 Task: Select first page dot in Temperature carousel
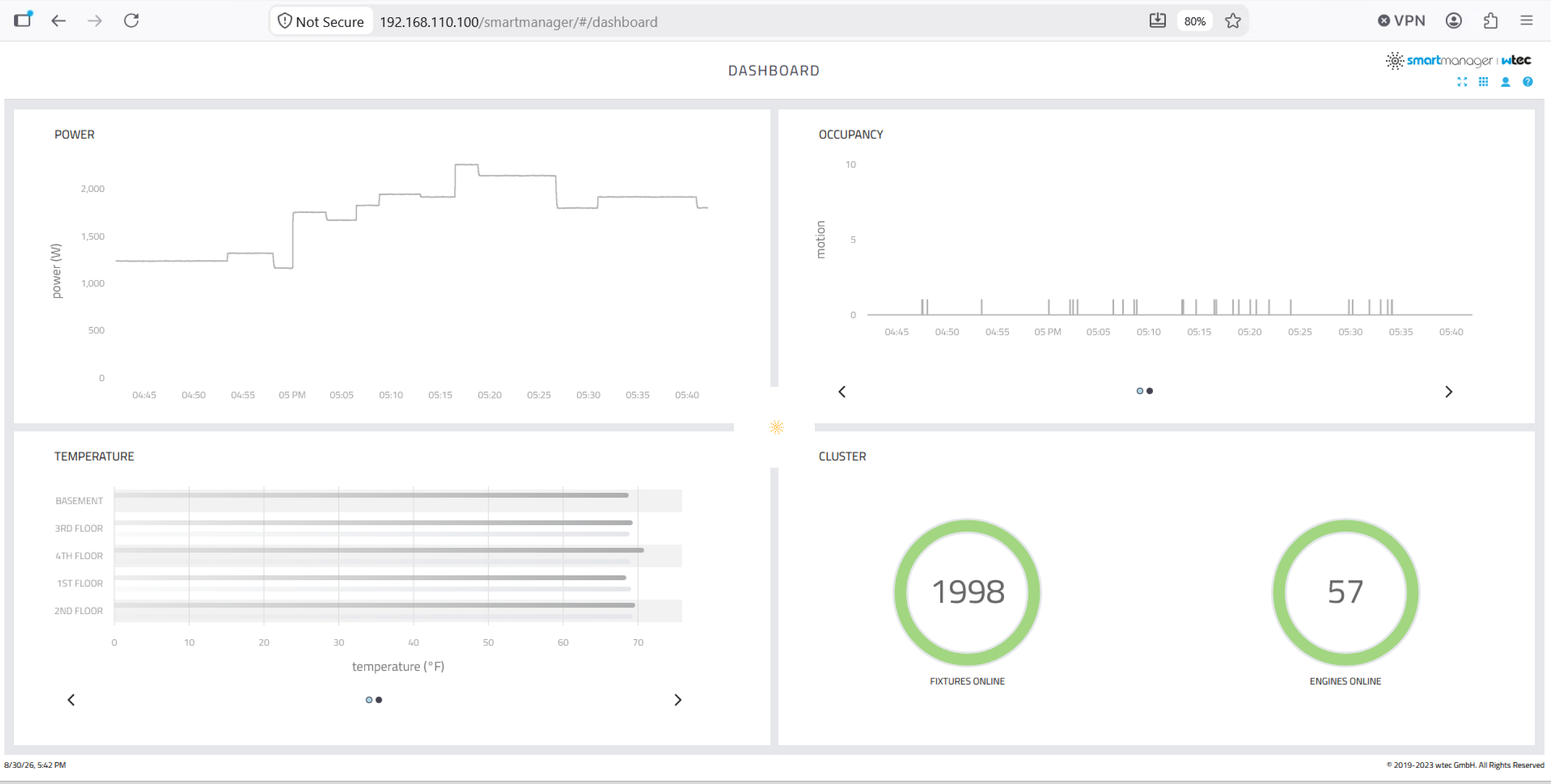pyautogui.click(x=369, y=700)
